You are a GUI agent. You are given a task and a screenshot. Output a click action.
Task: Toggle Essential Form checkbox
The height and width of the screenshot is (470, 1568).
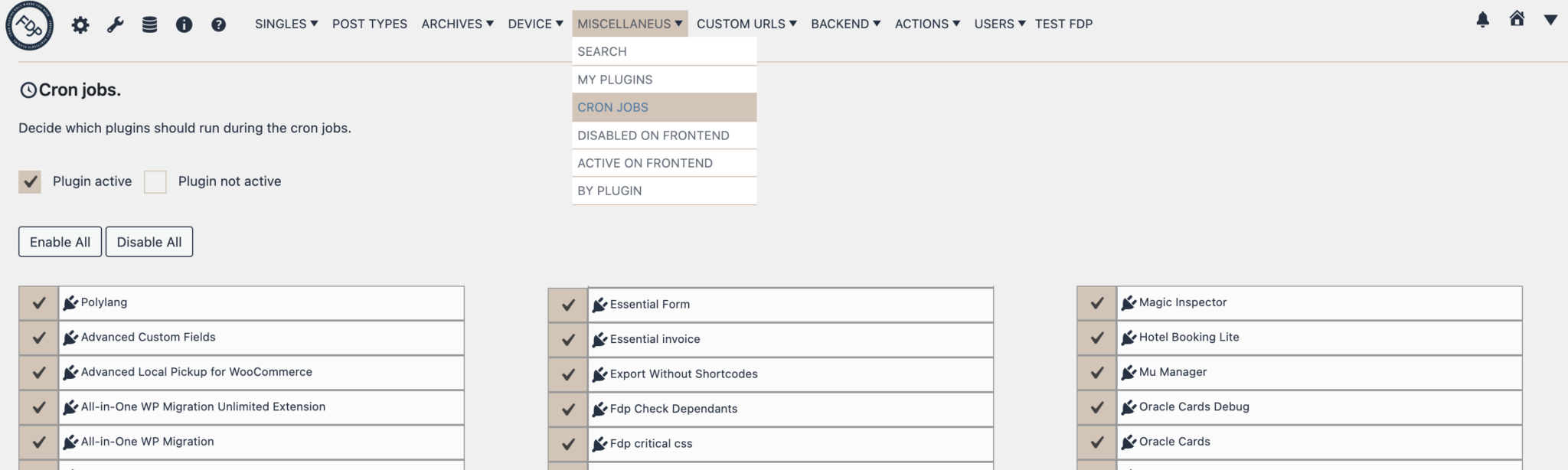tap(568, 305)
